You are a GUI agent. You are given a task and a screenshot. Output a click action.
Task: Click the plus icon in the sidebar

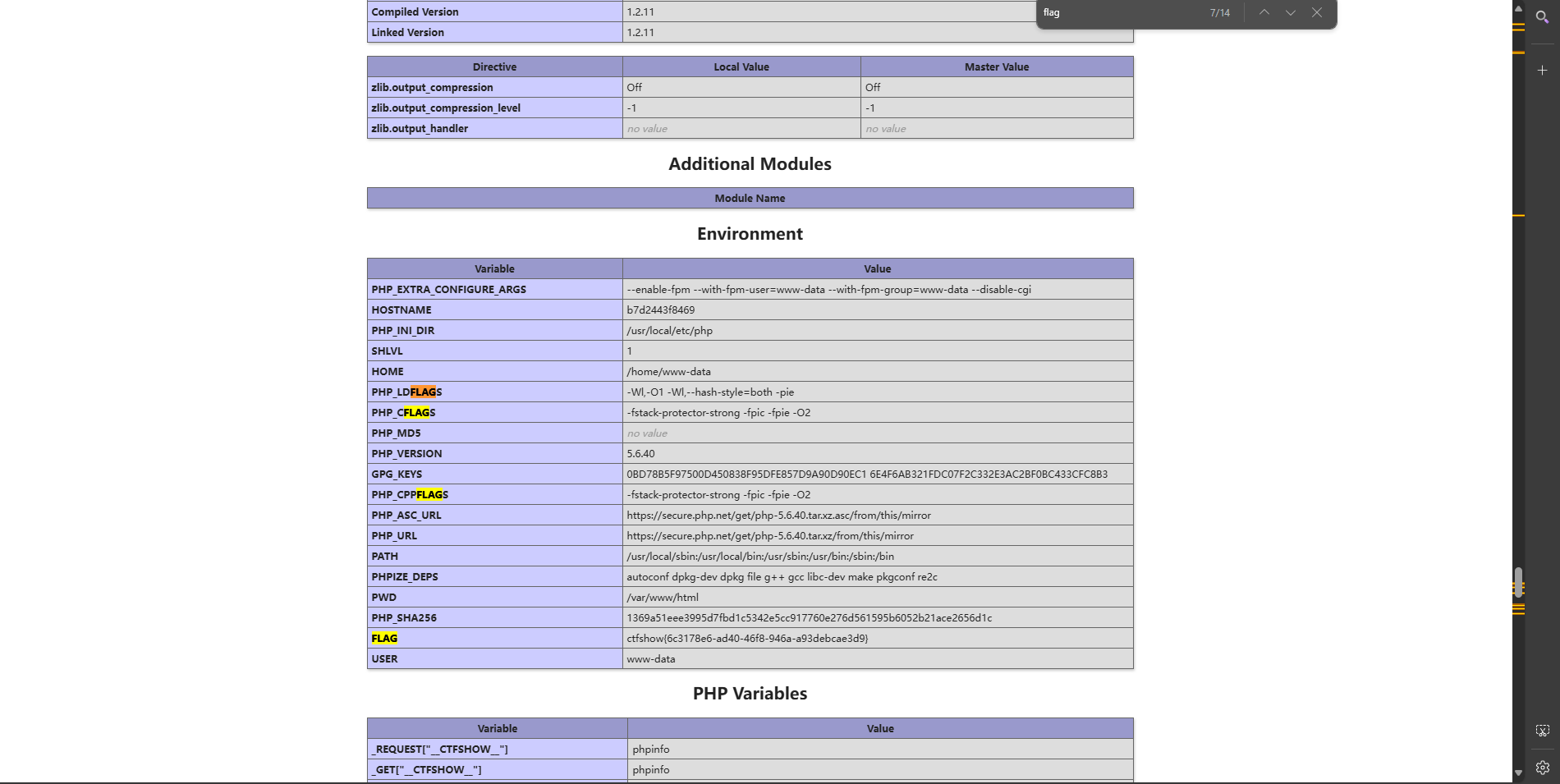tap(1542, 71)
